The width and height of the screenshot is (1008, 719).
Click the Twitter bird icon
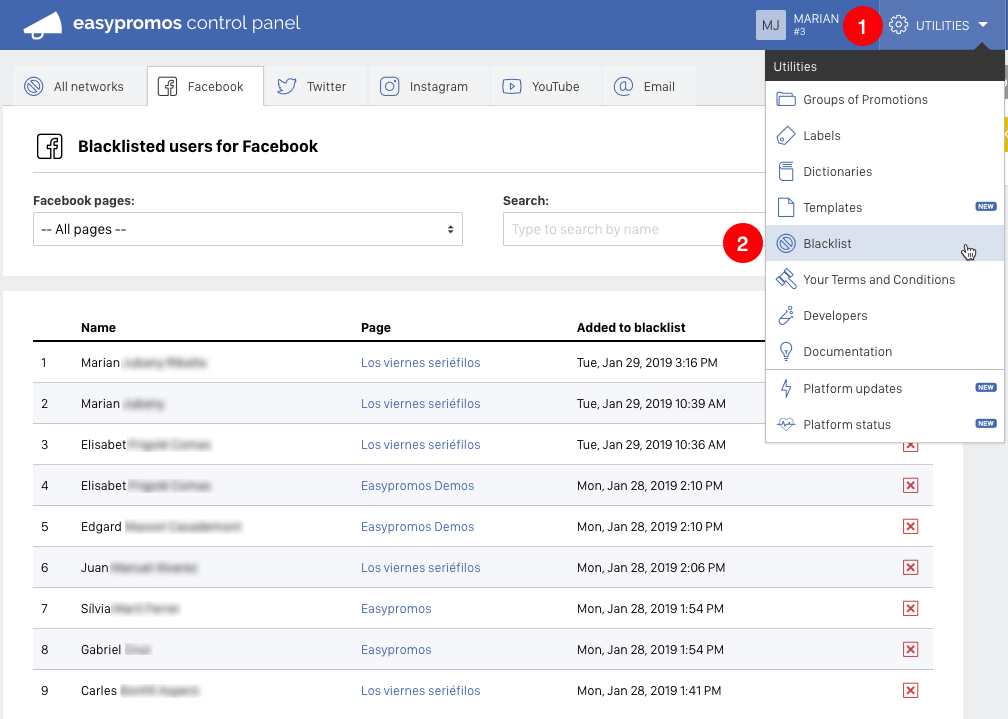pyautogui.click(x=287, y=86)
